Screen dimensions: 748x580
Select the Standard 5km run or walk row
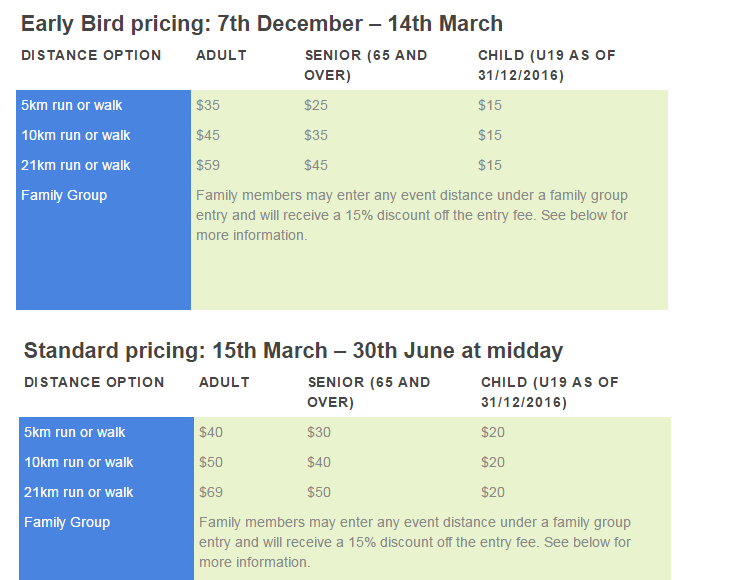(345, 432)
